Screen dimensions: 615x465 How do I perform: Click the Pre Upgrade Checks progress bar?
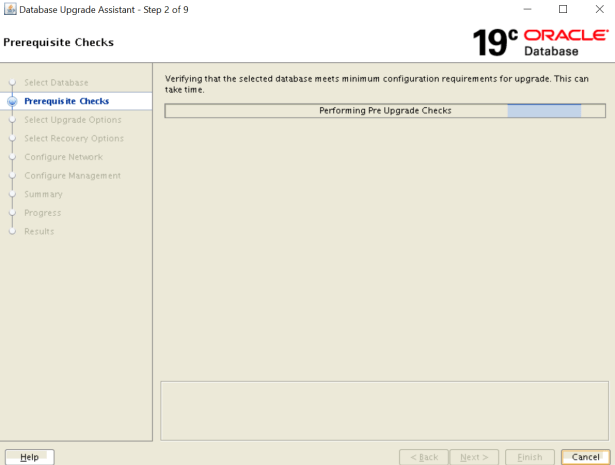tap(385, 110)
